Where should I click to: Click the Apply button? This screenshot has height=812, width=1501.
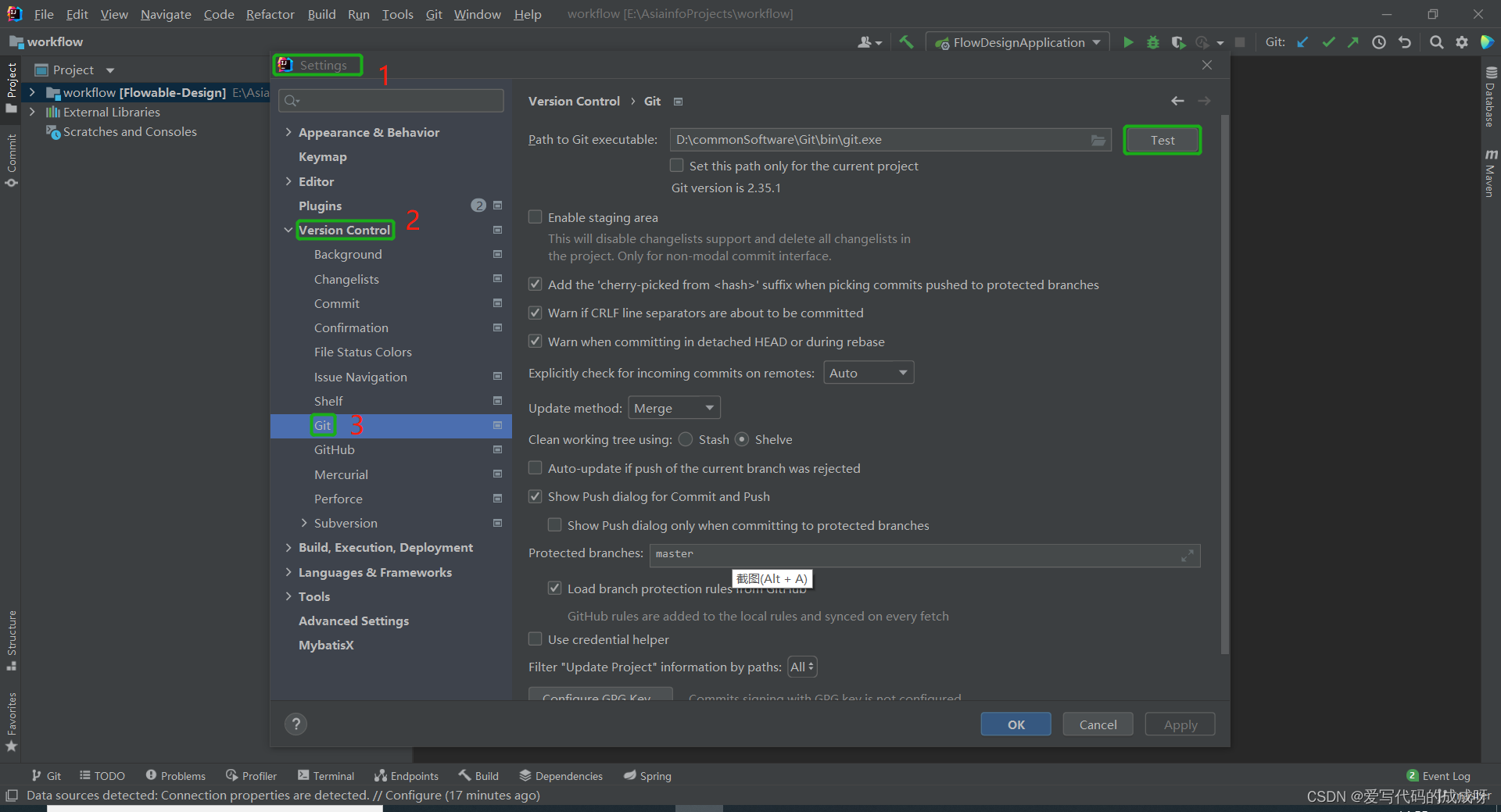tap(1180, 724)
